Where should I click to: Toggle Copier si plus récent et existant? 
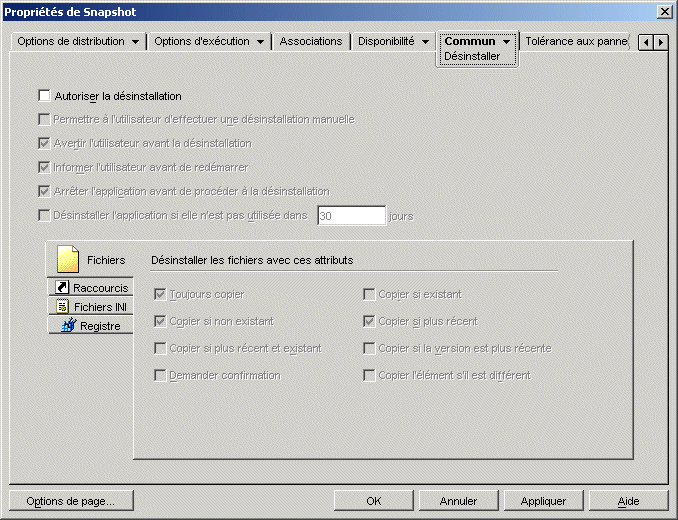click(x=160, y=348)
